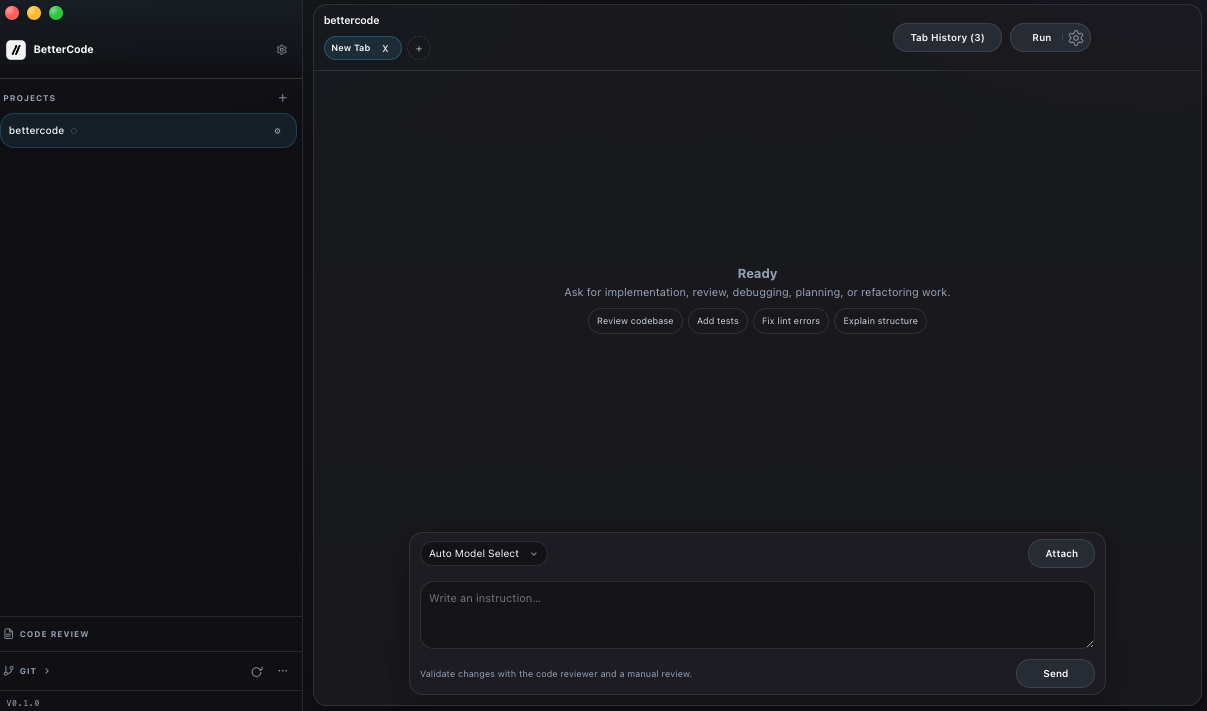Expand the GIT section chevron

pyautogui.click(x=46, y=671)
